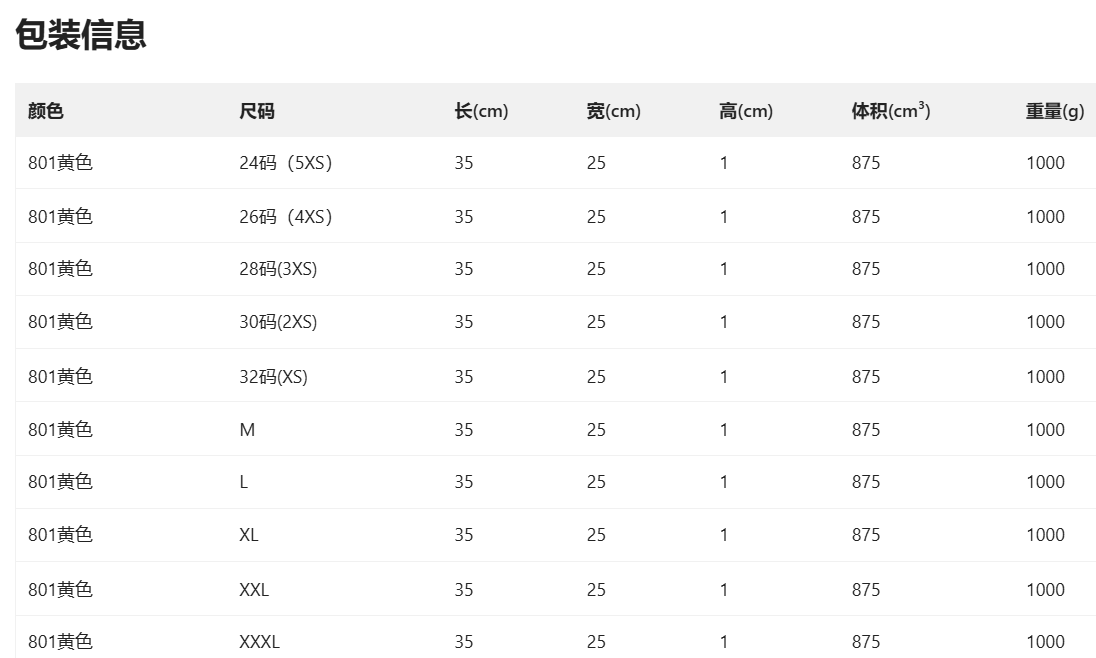Click length 35 in the 32码(XS) row
The height and width of the screenshot is (658, 1096).
[x=464, y=377]
